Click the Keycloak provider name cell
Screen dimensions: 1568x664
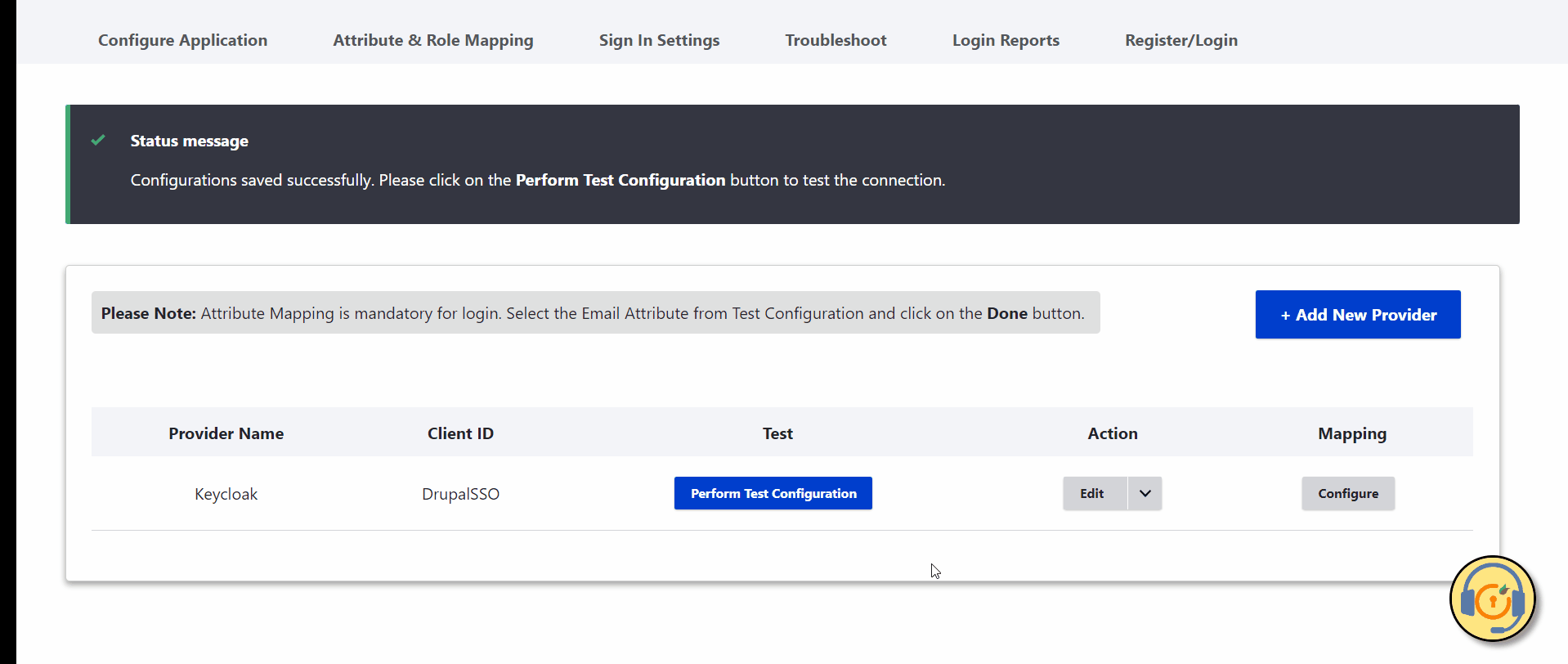click(x=226, y=494)
